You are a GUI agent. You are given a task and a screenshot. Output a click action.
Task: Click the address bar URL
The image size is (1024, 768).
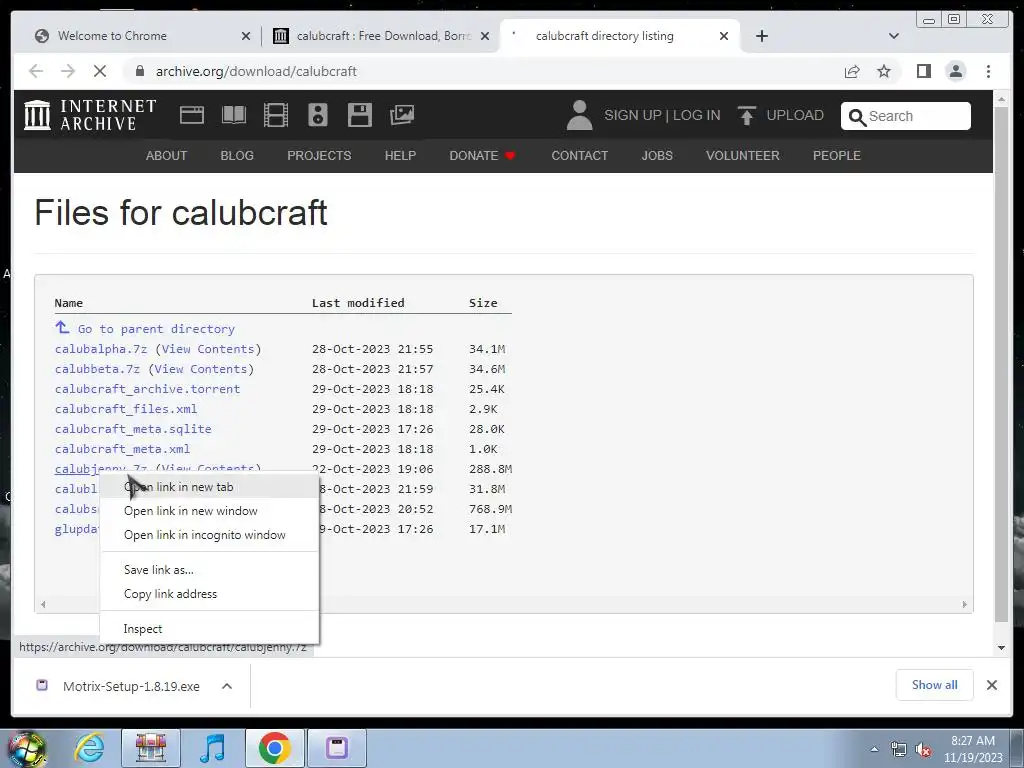coord(256,71)
